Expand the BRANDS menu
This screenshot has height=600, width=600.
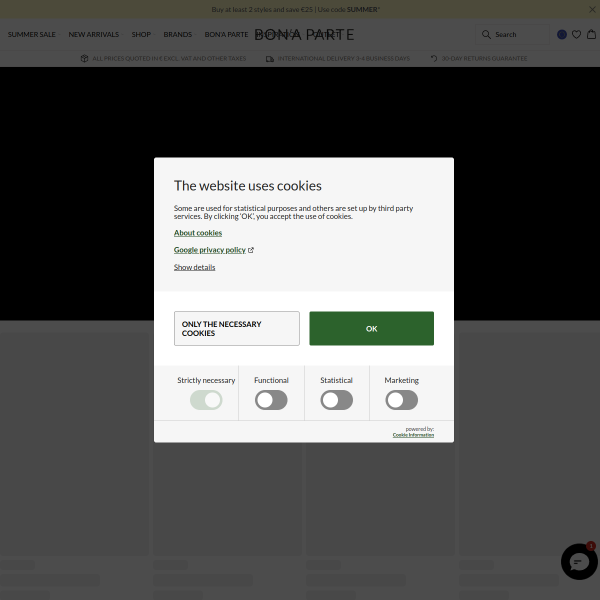click(179, 34)
